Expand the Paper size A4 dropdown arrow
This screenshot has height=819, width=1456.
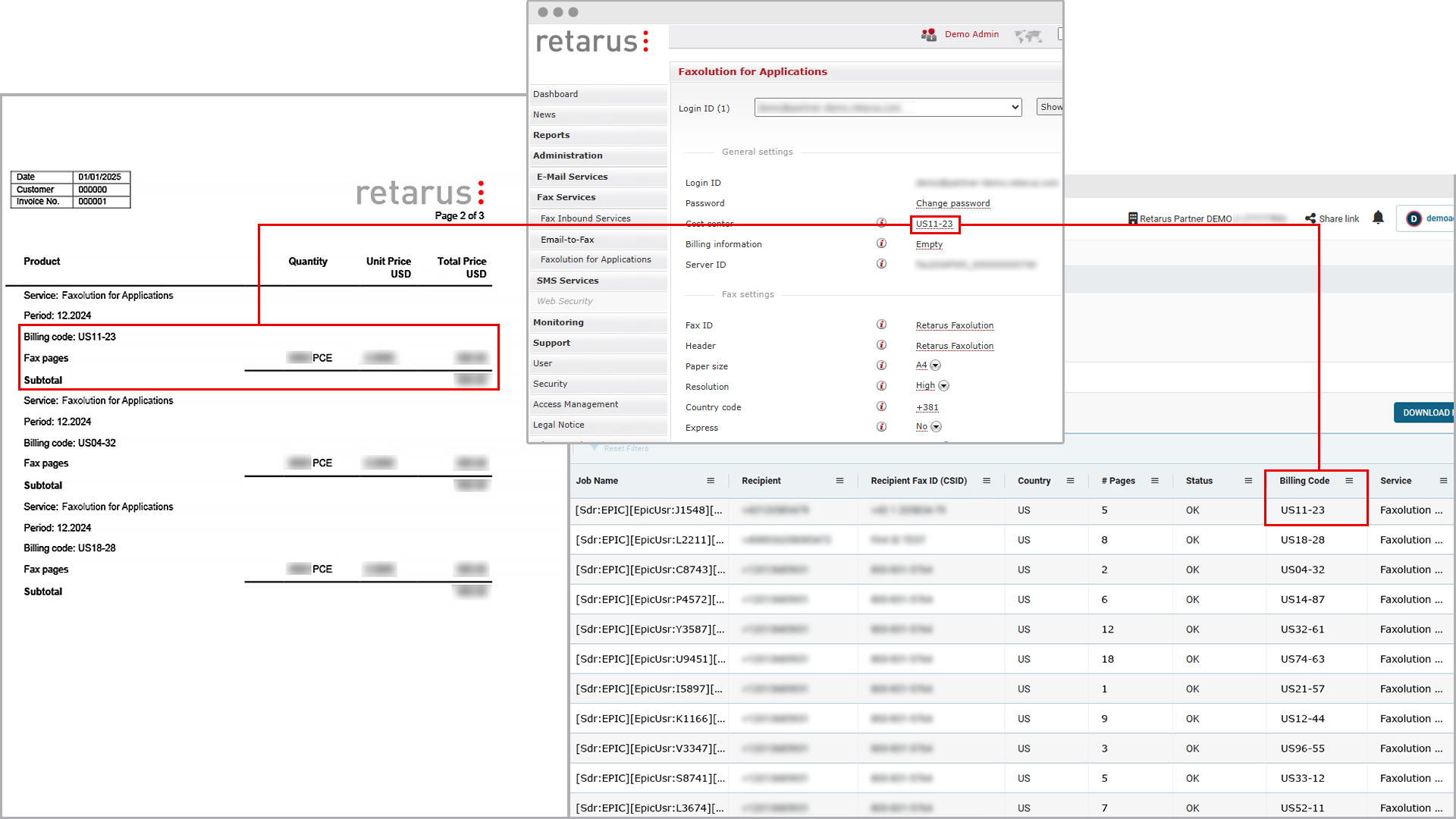936,366
